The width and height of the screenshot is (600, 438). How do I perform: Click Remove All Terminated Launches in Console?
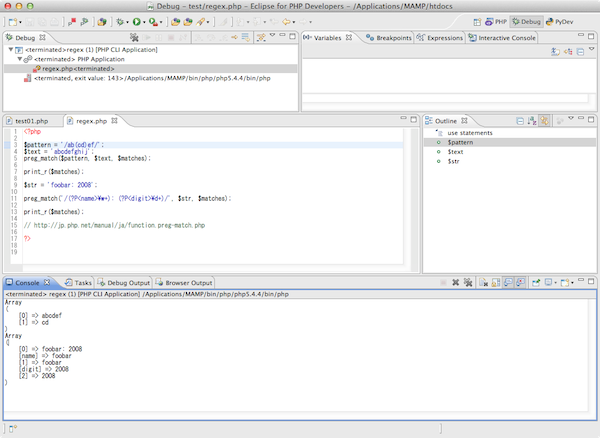click(468, 283)
